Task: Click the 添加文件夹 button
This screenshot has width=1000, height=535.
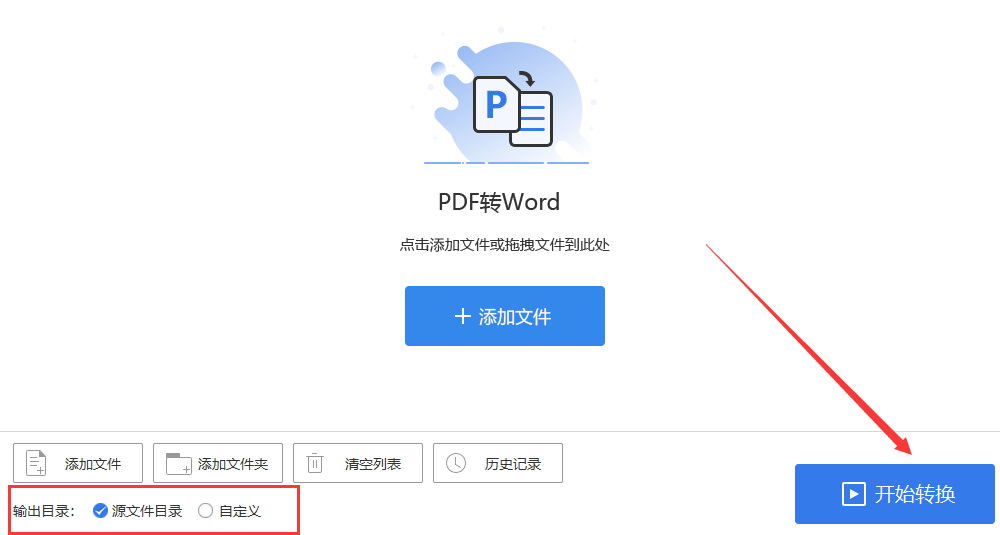Action: pyautogui.click(x=217, y=463)
